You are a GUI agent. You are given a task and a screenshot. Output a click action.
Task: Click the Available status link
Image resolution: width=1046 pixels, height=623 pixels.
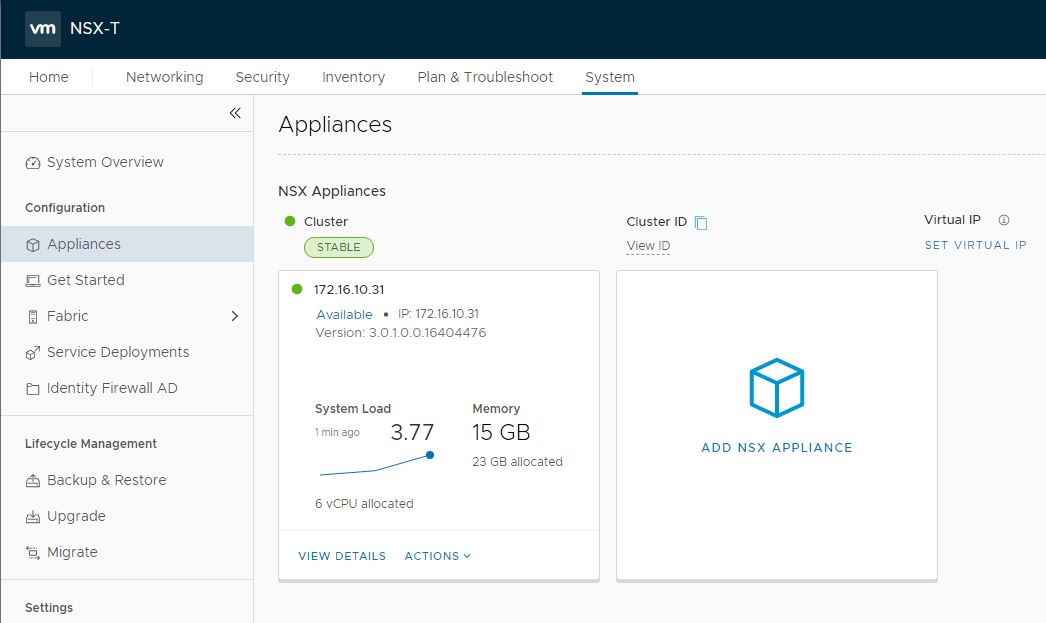(344, 314)
